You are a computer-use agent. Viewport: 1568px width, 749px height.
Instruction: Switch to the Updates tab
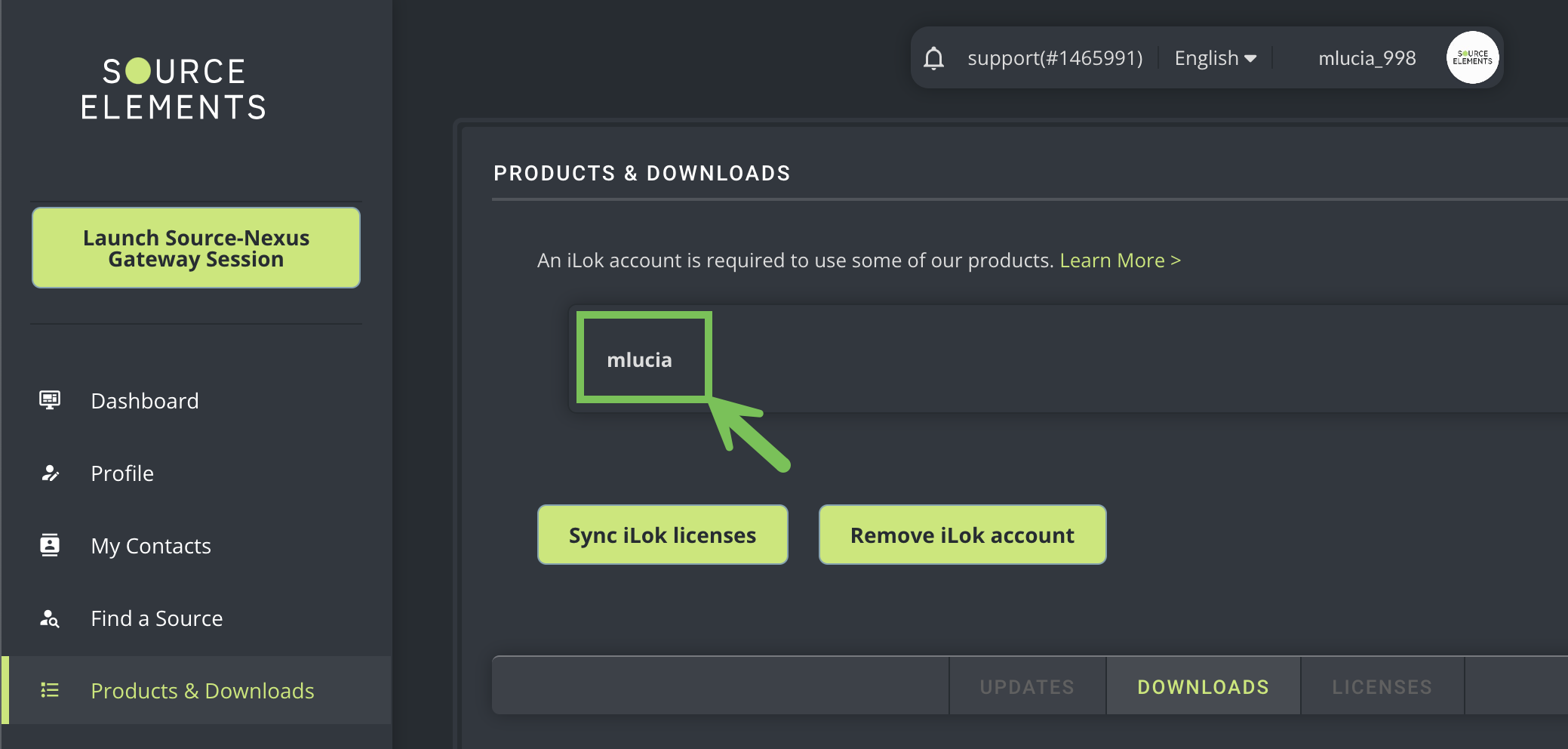(1026, 687)
